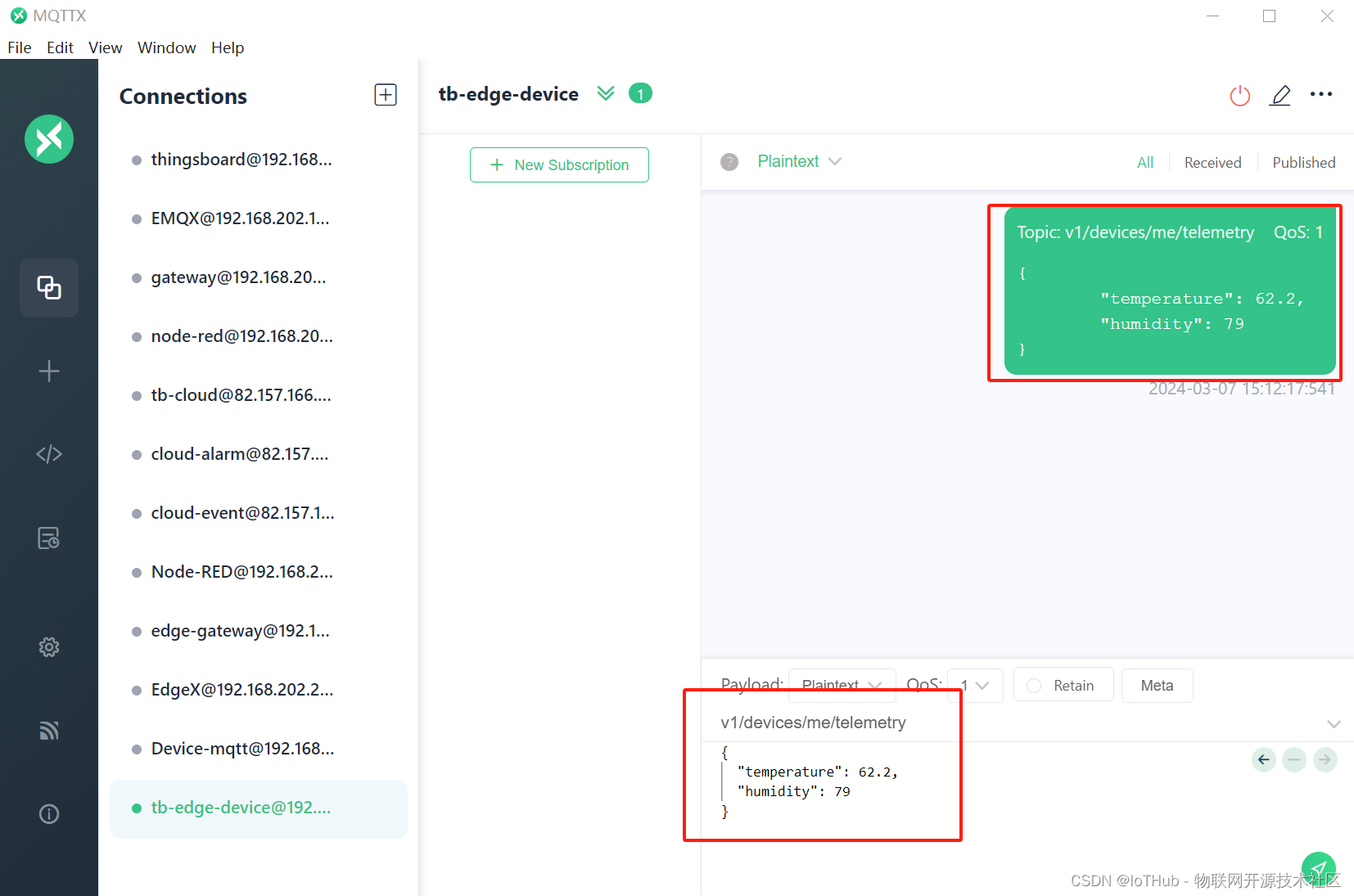Screen dimensions: 1354x896
Task: Click the New Subscription button
Action: [x=559, y=164]
